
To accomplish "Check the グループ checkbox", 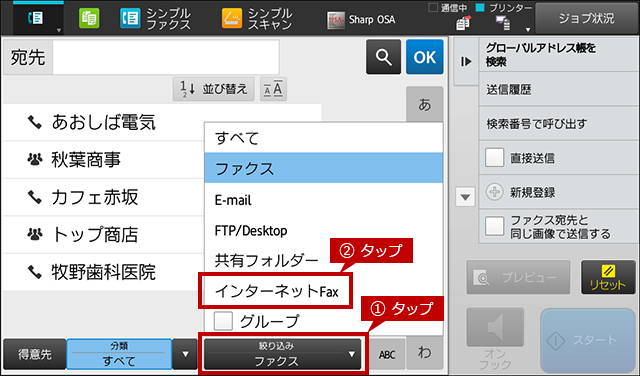I will (x=223, y=321).
